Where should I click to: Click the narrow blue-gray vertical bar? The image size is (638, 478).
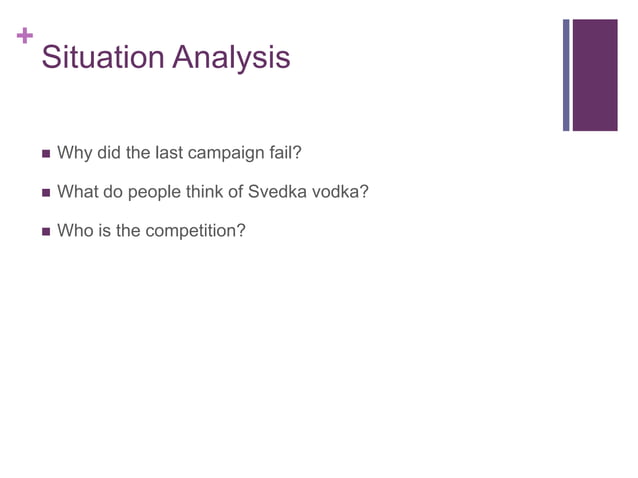pyautogui.click(x=566, y=74)
